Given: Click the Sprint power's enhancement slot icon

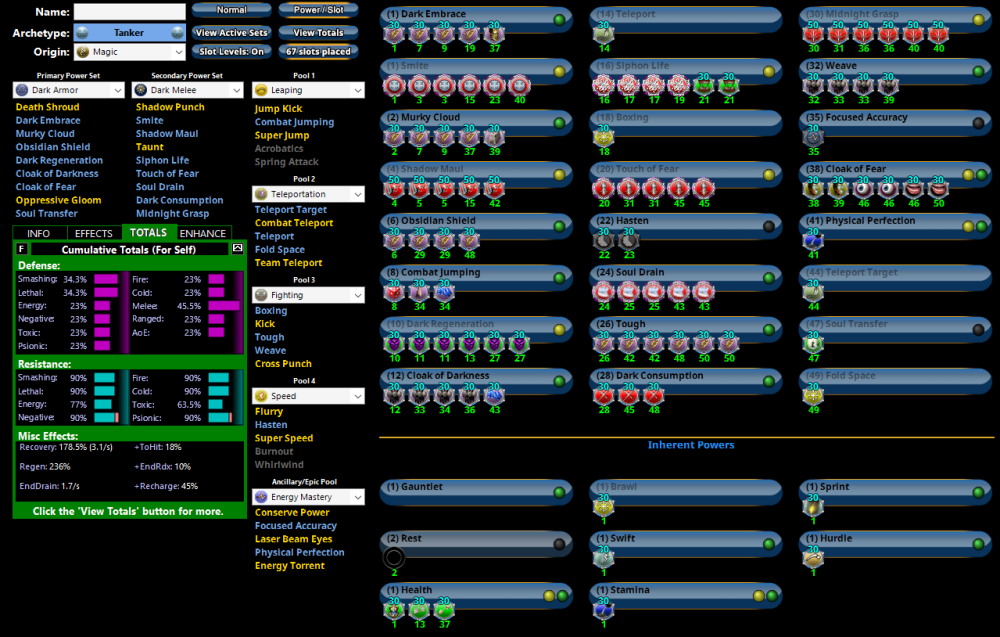Looking at the screenshot, I should coord(813,507).
